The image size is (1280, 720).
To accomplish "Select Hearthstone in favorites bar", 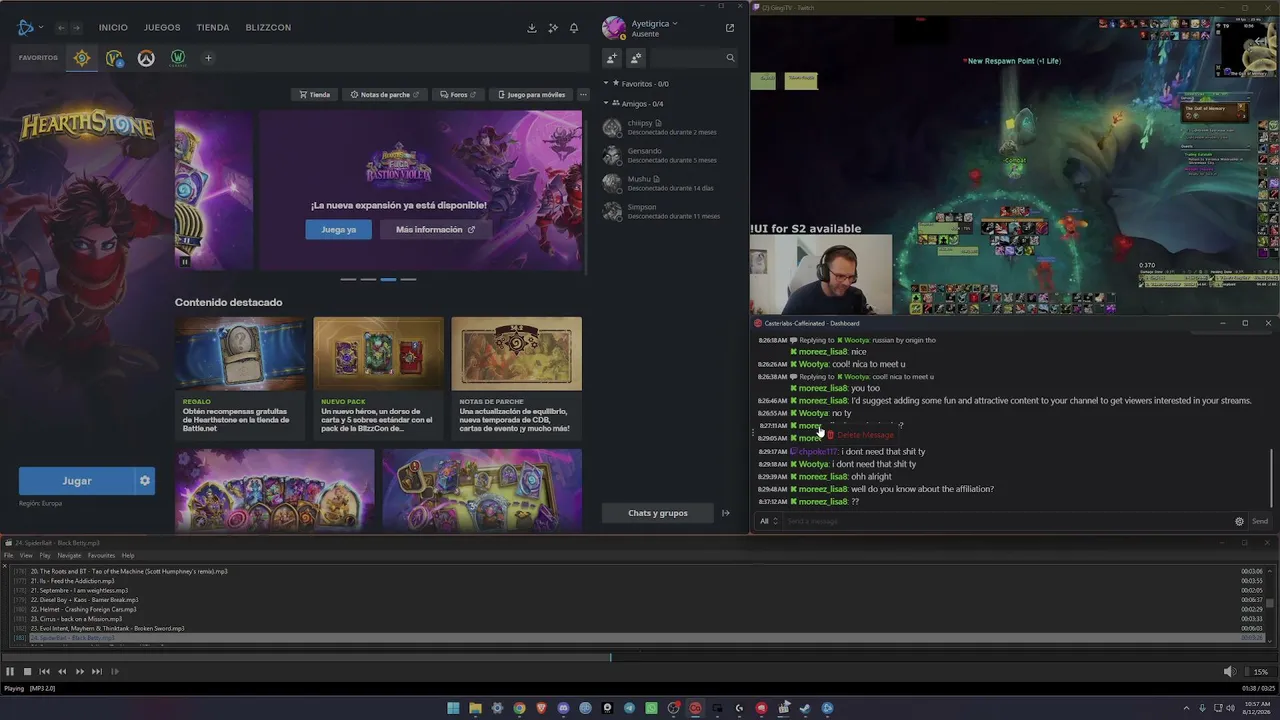I will click(x=82, y=58).
